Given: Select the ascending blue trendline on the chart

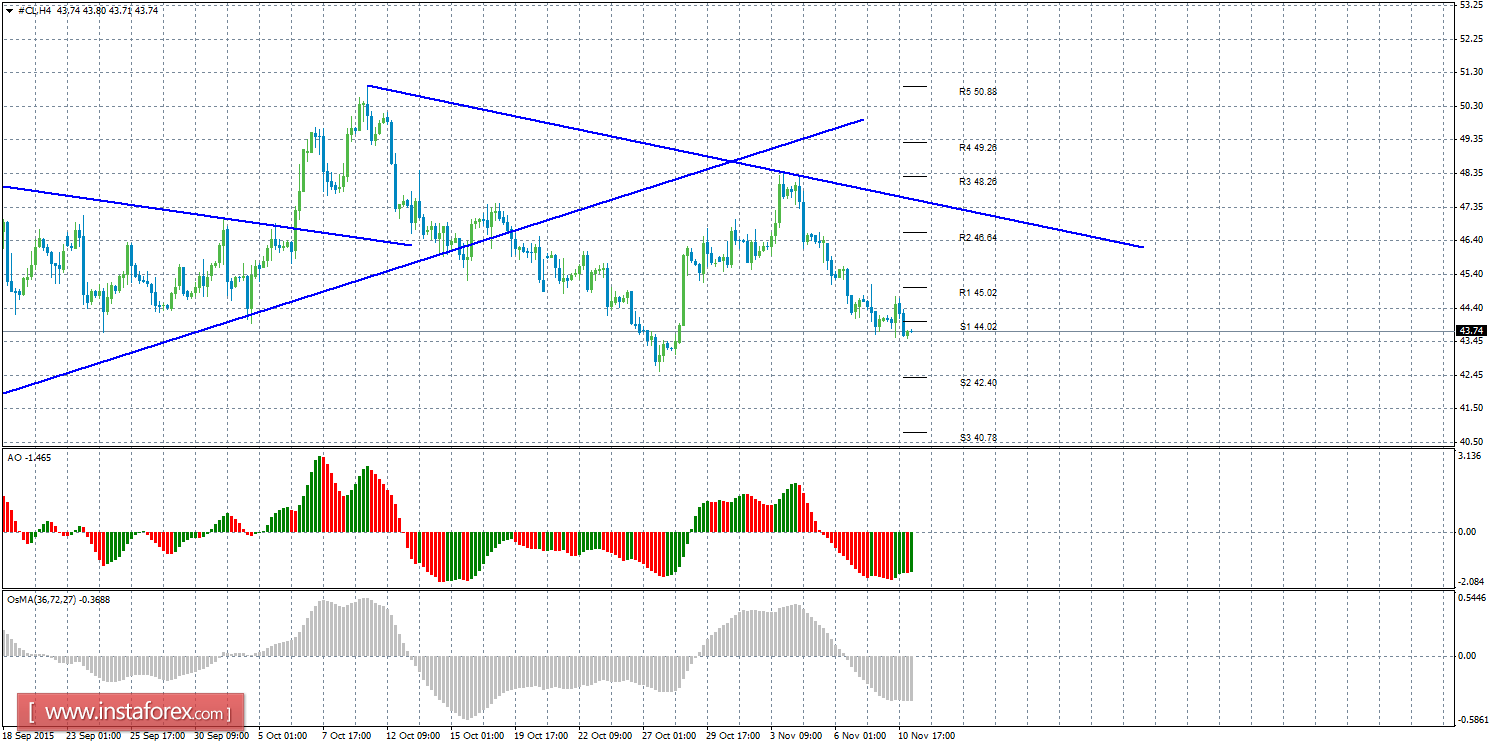Looking at the screenshot, I should click(x=433, y=257).
